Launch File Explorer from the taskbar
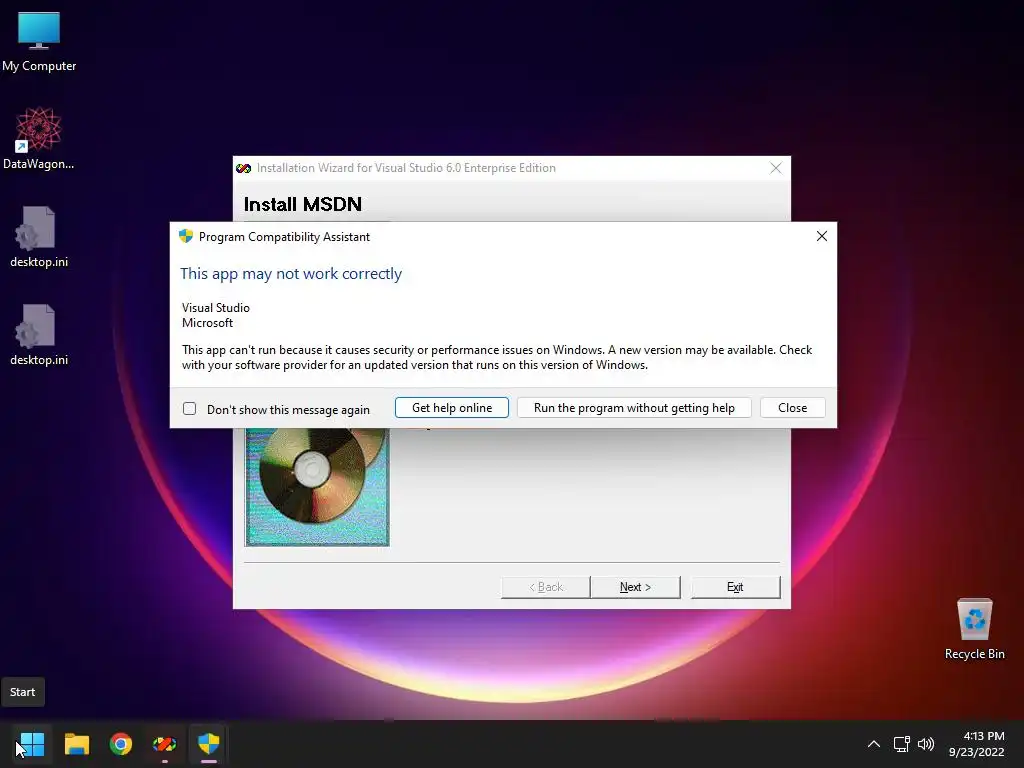Viewport: 1024px width, 768px height. pos(76,744)
